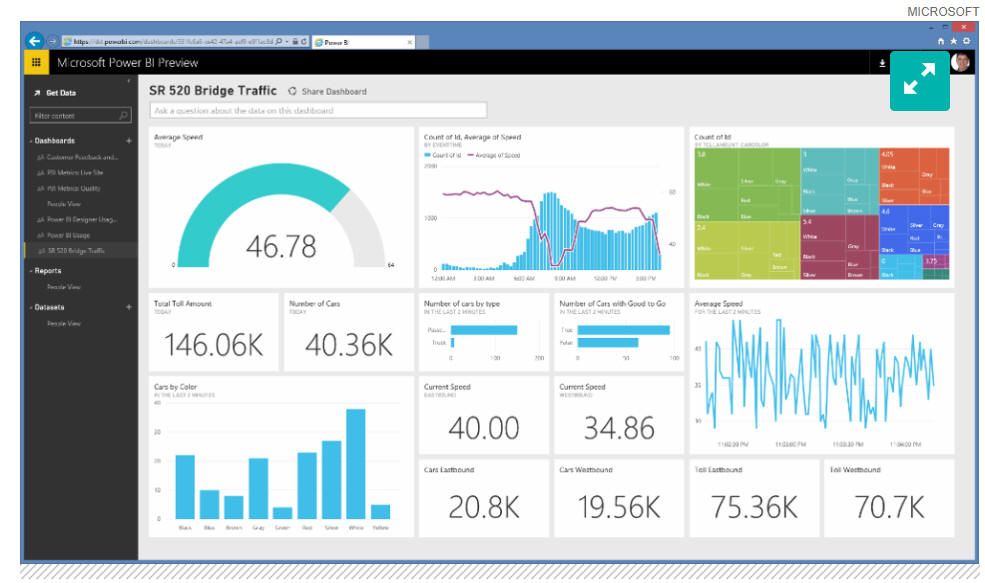
Task: Click the download icon in Power BI header
Action: click(882, 63)
